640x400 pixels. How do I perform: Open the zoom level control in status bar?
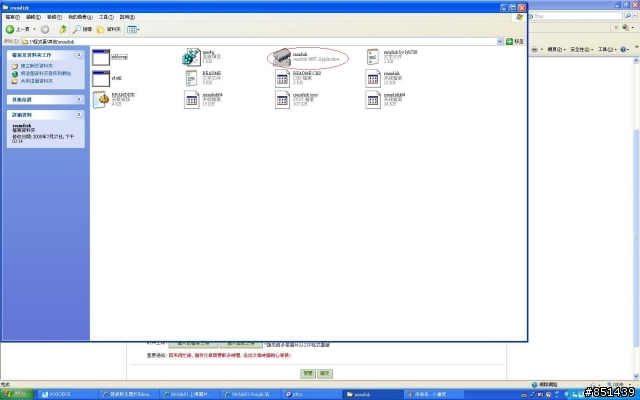point(620,384)
